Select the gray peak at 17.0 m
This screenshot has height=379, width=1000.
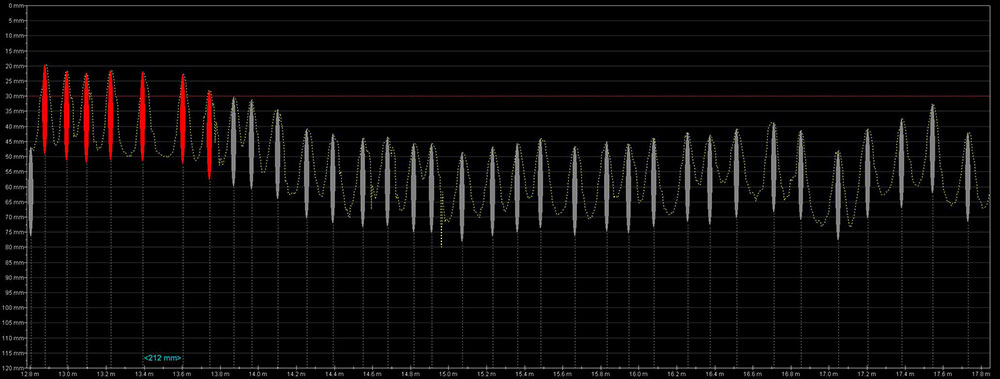(838, 195)
